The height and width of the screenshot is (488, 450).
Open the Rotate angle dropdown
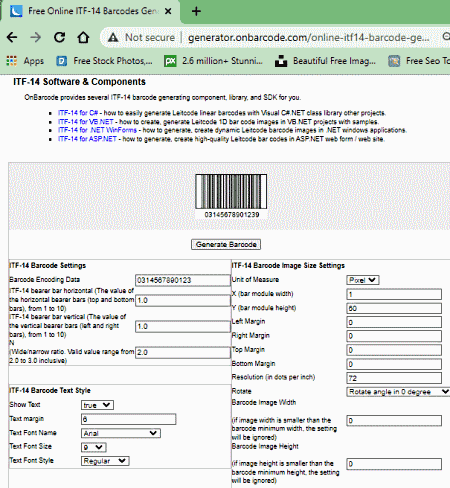[398, 392]
